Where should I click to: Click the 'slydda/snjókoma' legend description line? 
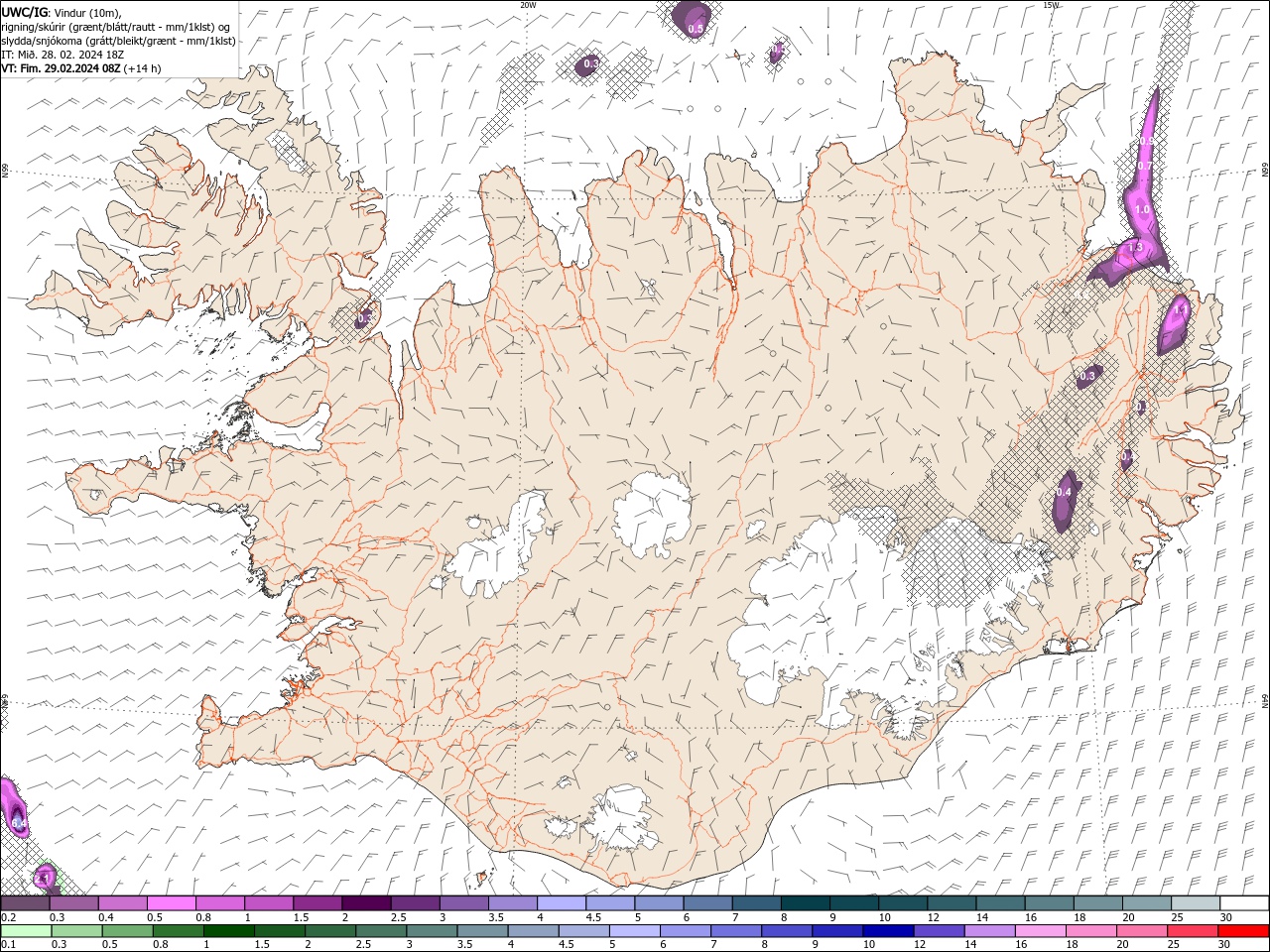119,41
